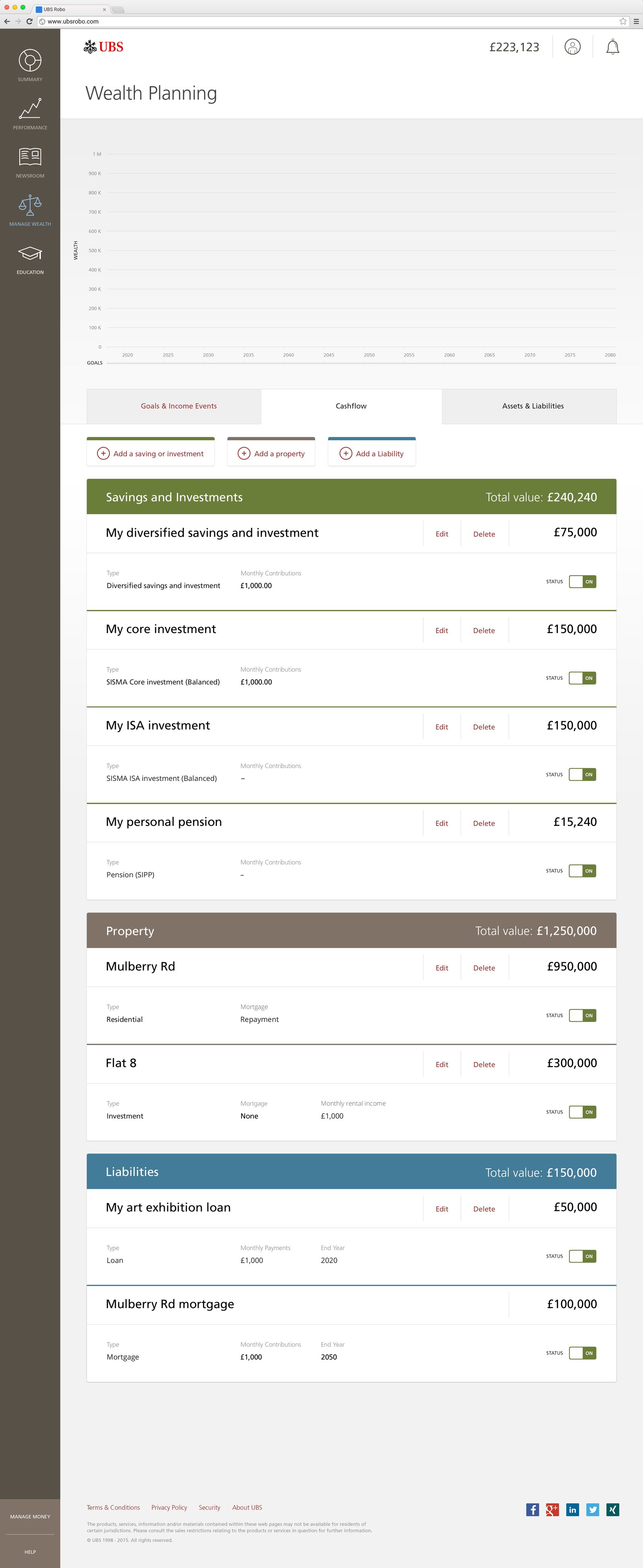Disable My art exhibition loan status
Image resolution: width=643 pixels, height=1568 pixels.
(582, 1256)
